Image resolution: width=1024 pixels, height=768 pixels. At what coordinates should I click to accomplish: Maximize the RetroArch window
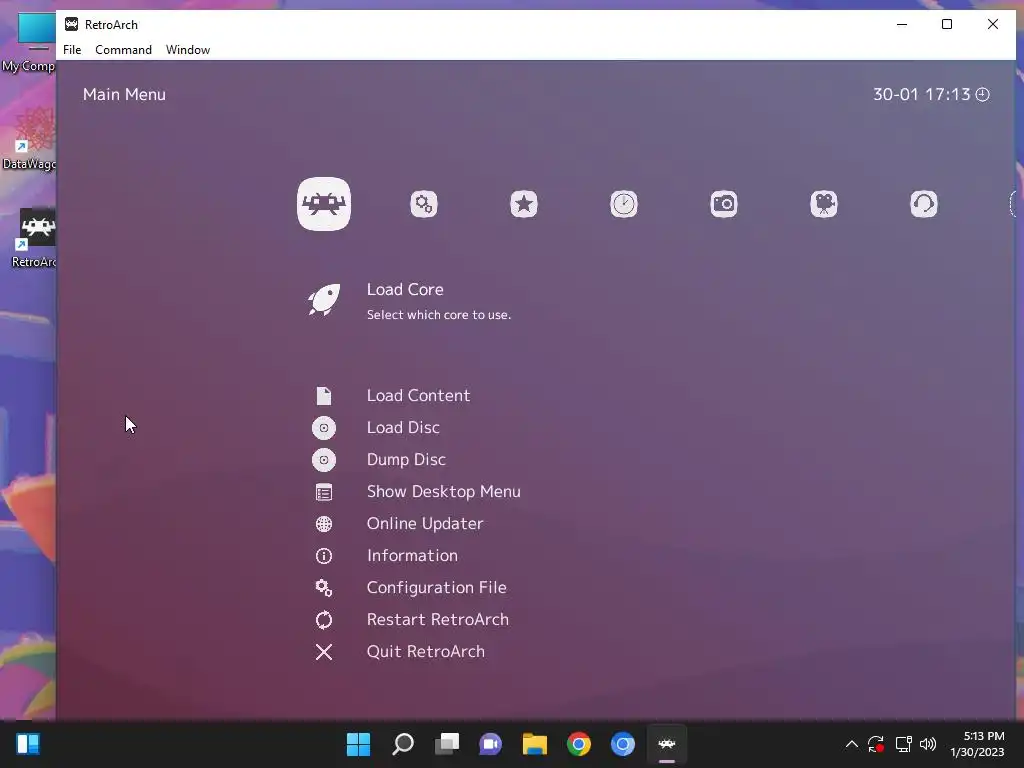click(947, 24)
